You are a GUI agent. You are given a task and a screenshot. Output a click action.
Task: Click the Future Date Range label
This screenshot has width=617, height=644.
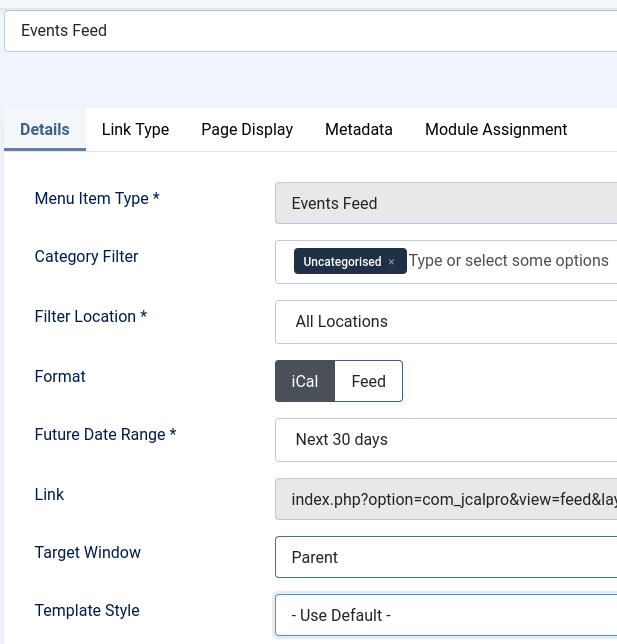[106, 435]
